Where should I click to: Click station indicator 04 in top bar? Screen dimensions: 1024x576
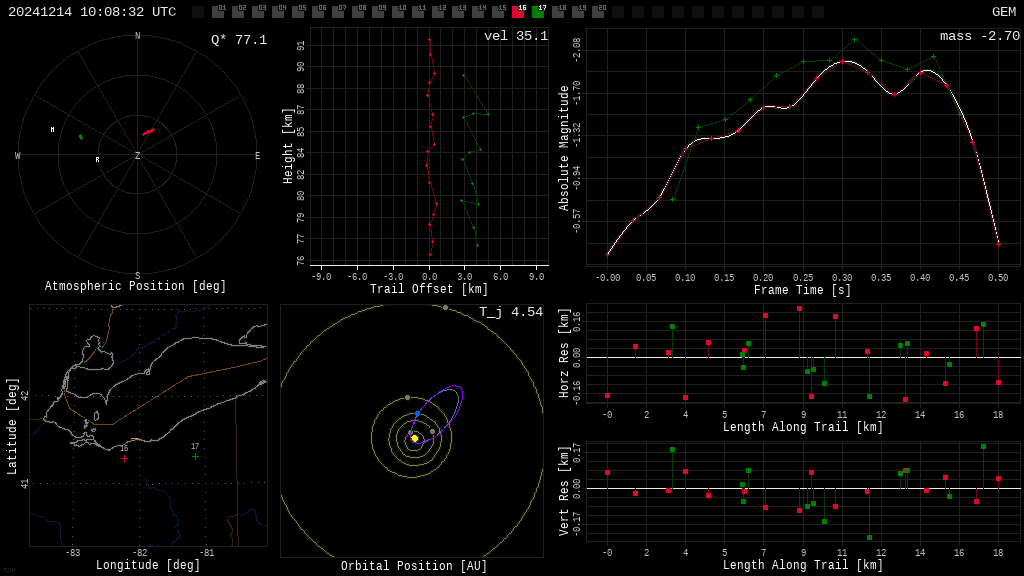[278, 11]
